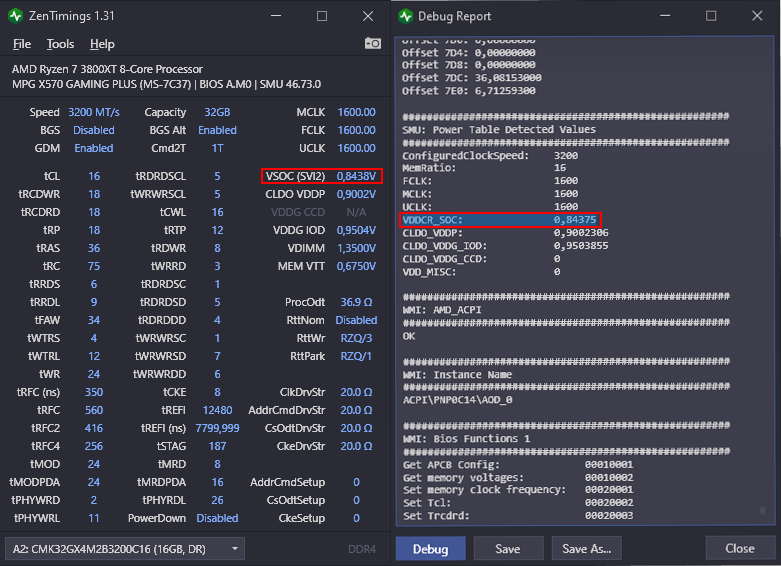Click the tREFI (ns) value 7799,999

pyautogui.click(x=217, y=428)
